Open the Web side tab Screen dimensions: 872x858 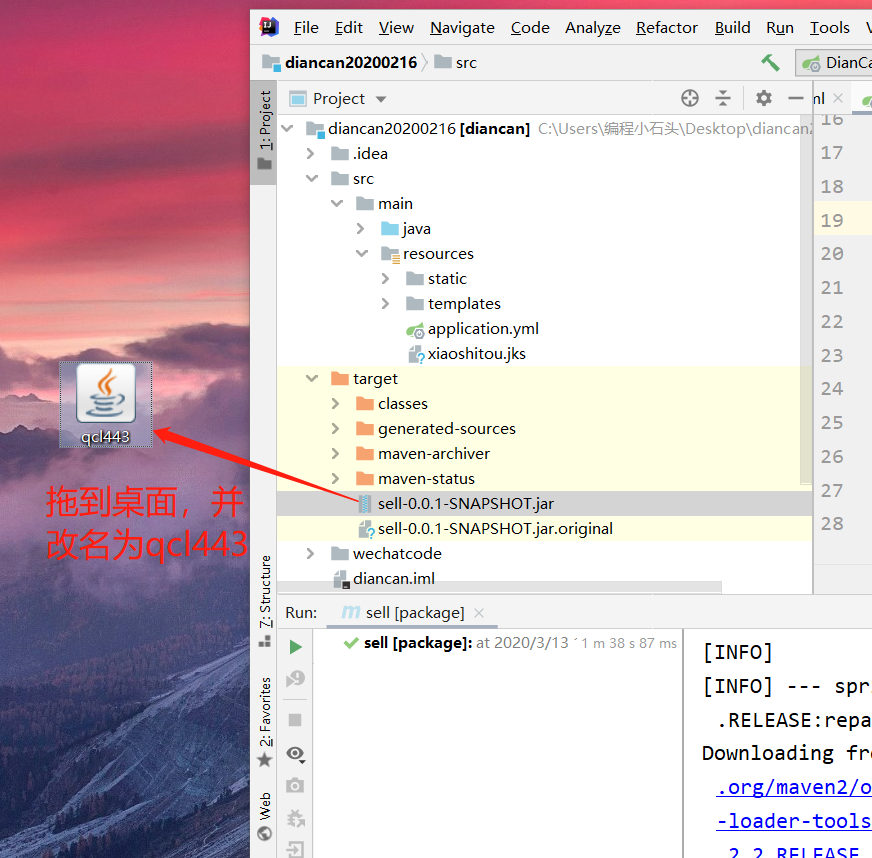(265, 815)
